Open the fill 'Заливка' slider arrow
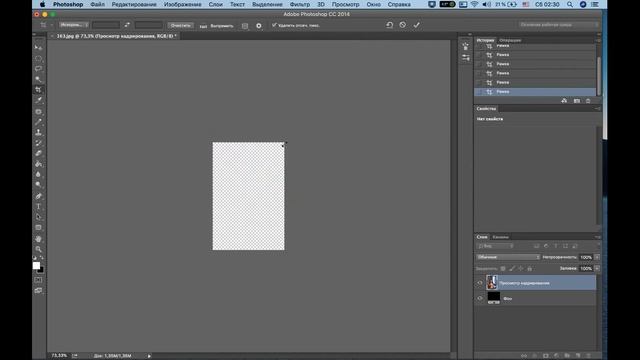Image resolution: width=640 pixels, height=360 pixels. (x=597, y=269)
